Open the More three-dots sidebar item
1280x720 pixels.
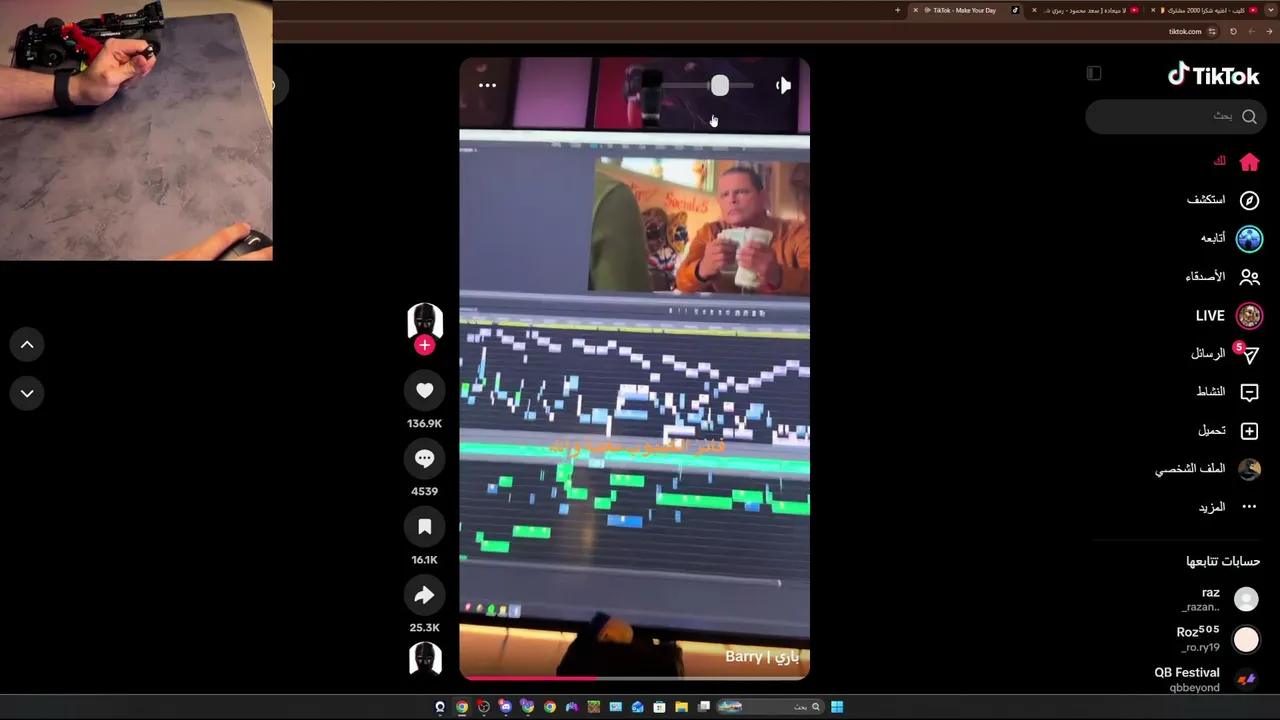(1249, 507)
